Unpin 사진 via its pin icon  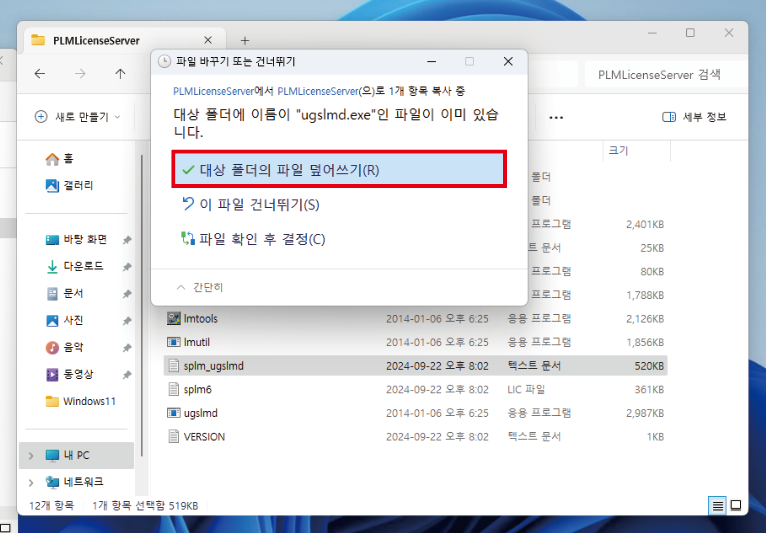tap(127, 321)
